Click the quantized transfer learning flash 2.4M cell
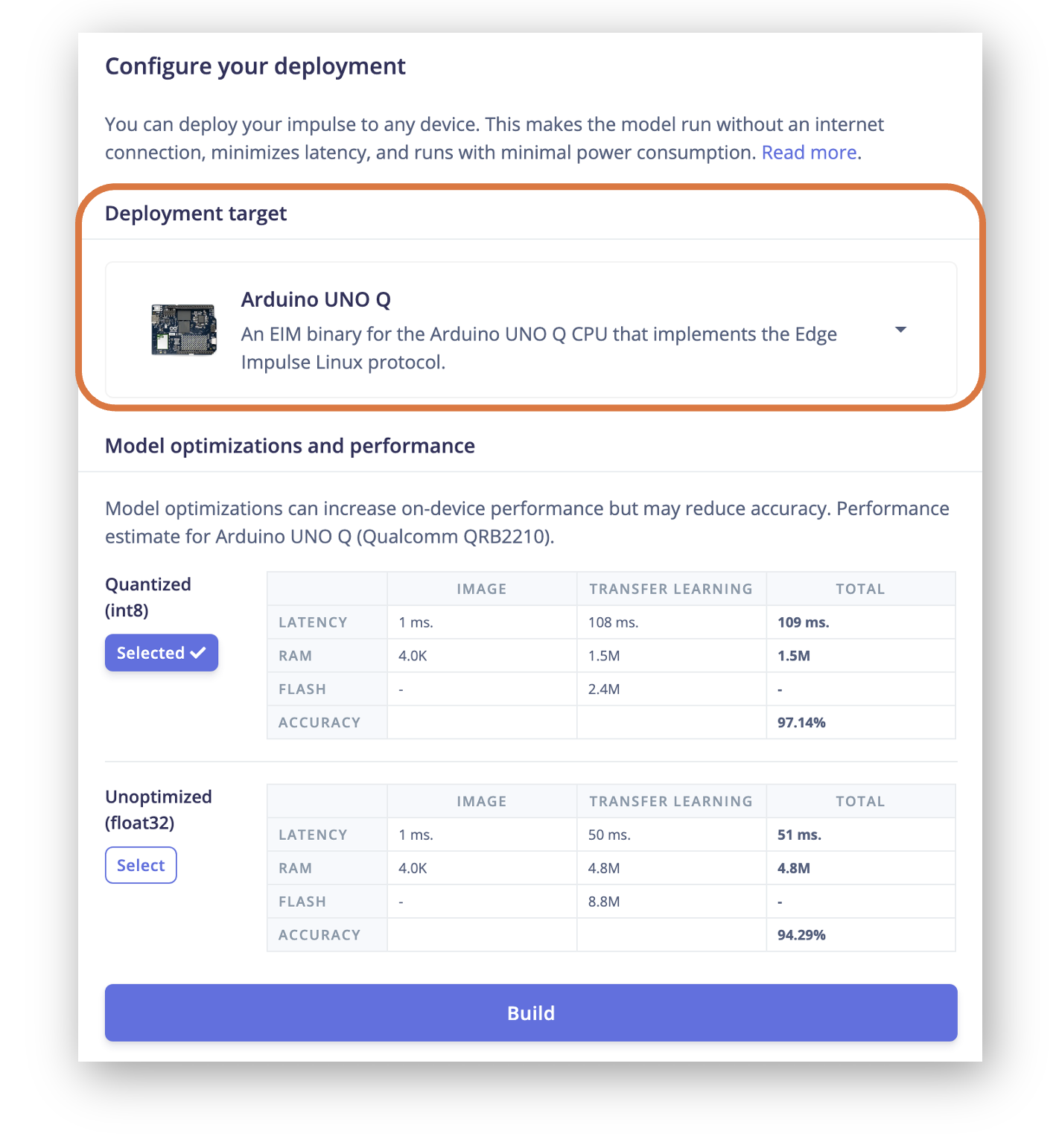The width and height of the screenshot is (1059, 1148). (671, 689)
